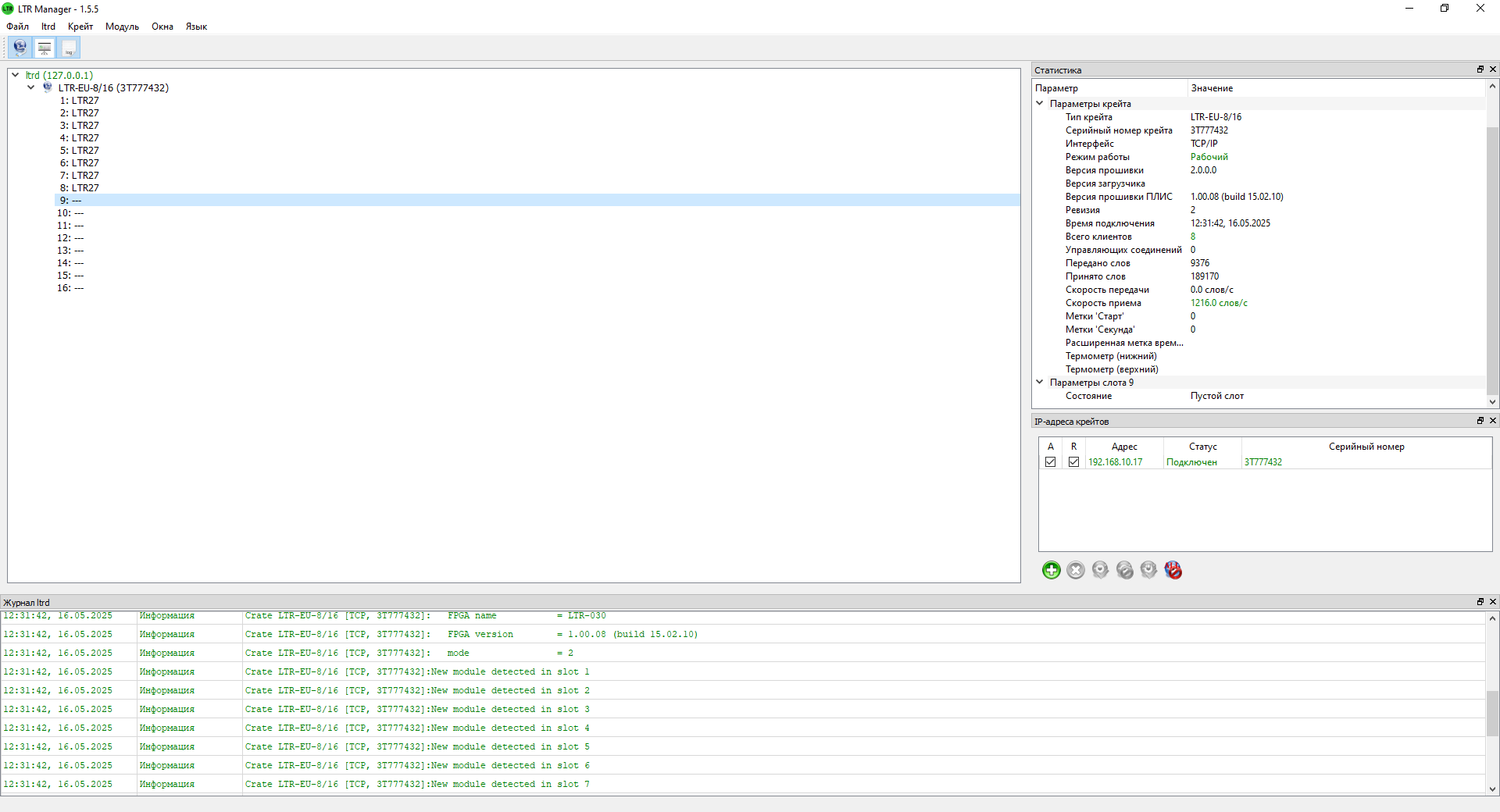The height and width of the screenshot is (812, 1500).
Task: Close the Статистика panel
Action: click(x=1492, y=69)
